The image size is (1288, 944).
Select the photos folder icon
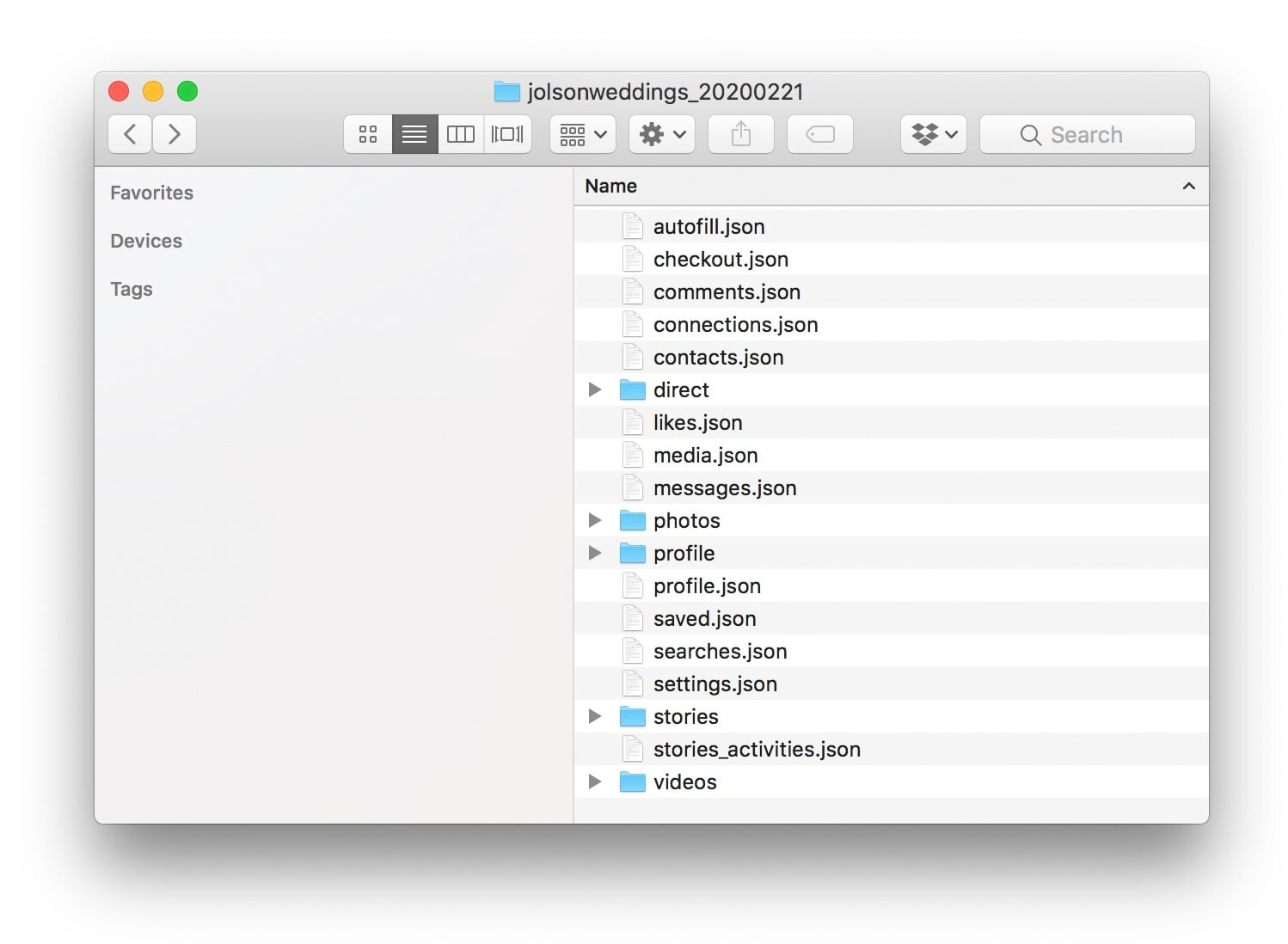click(633, 520)
